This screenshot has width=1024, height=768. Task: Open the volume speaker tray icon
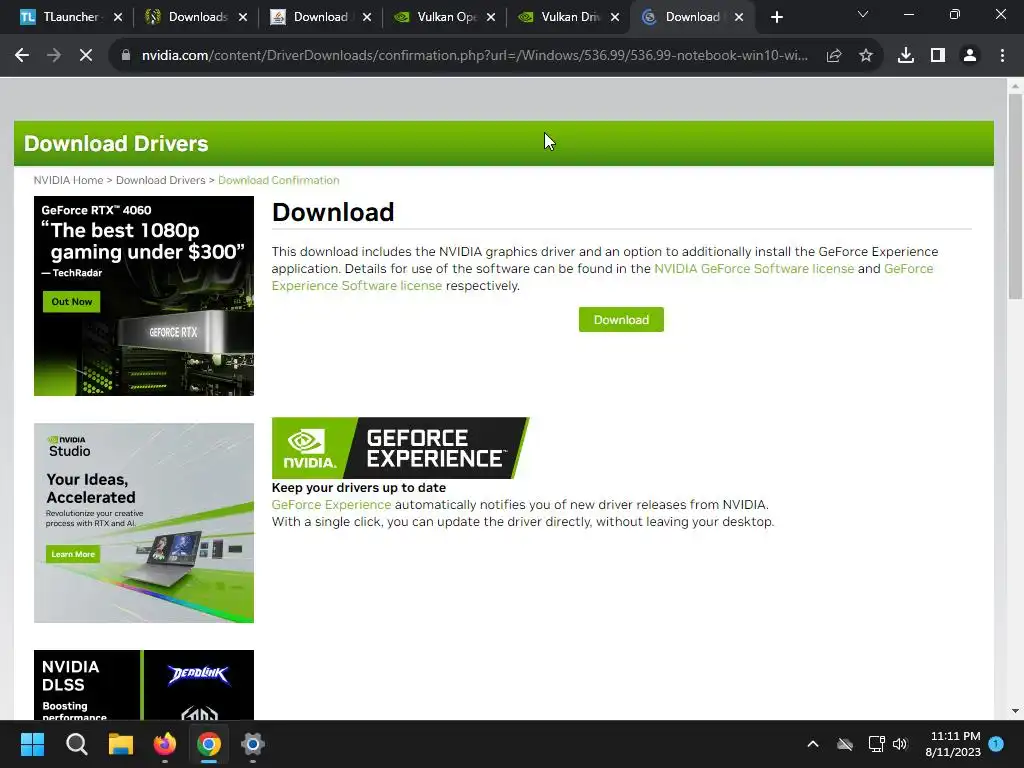coord(900,744)
